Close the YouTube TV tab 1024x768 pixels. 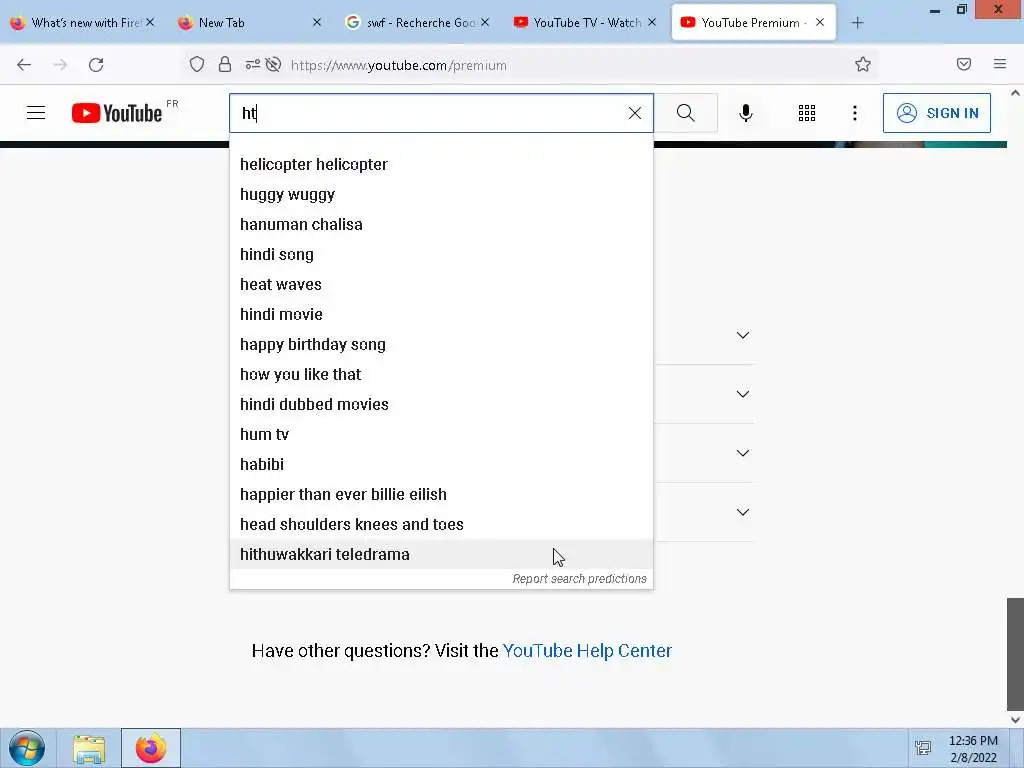coord(652,22)
